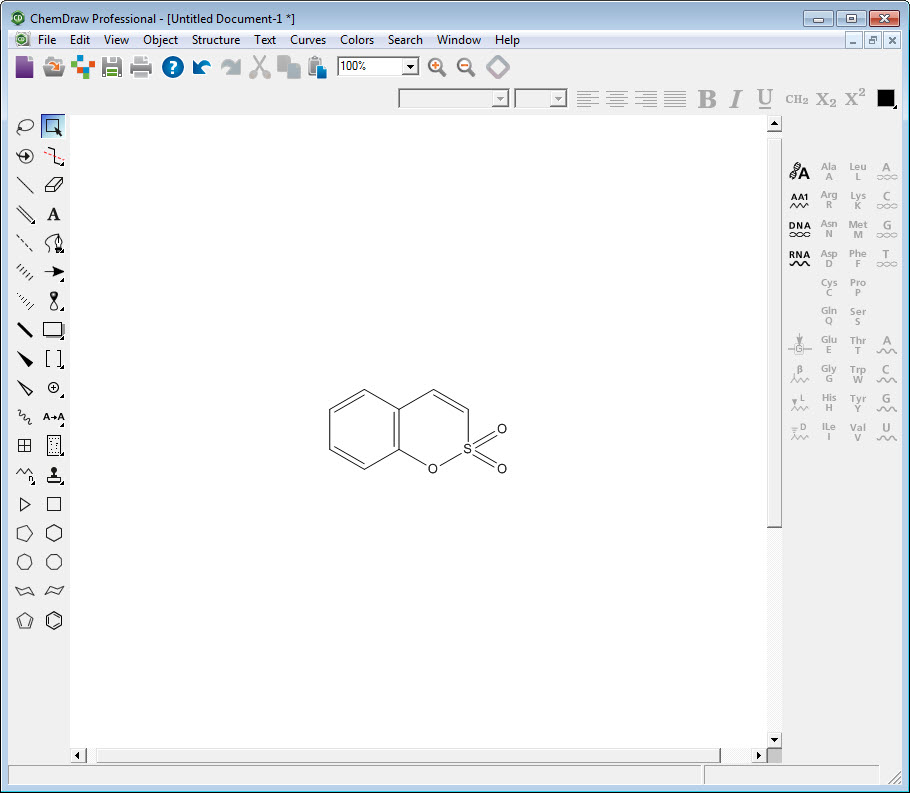Pick the Eraser tool

click(54, 185)
